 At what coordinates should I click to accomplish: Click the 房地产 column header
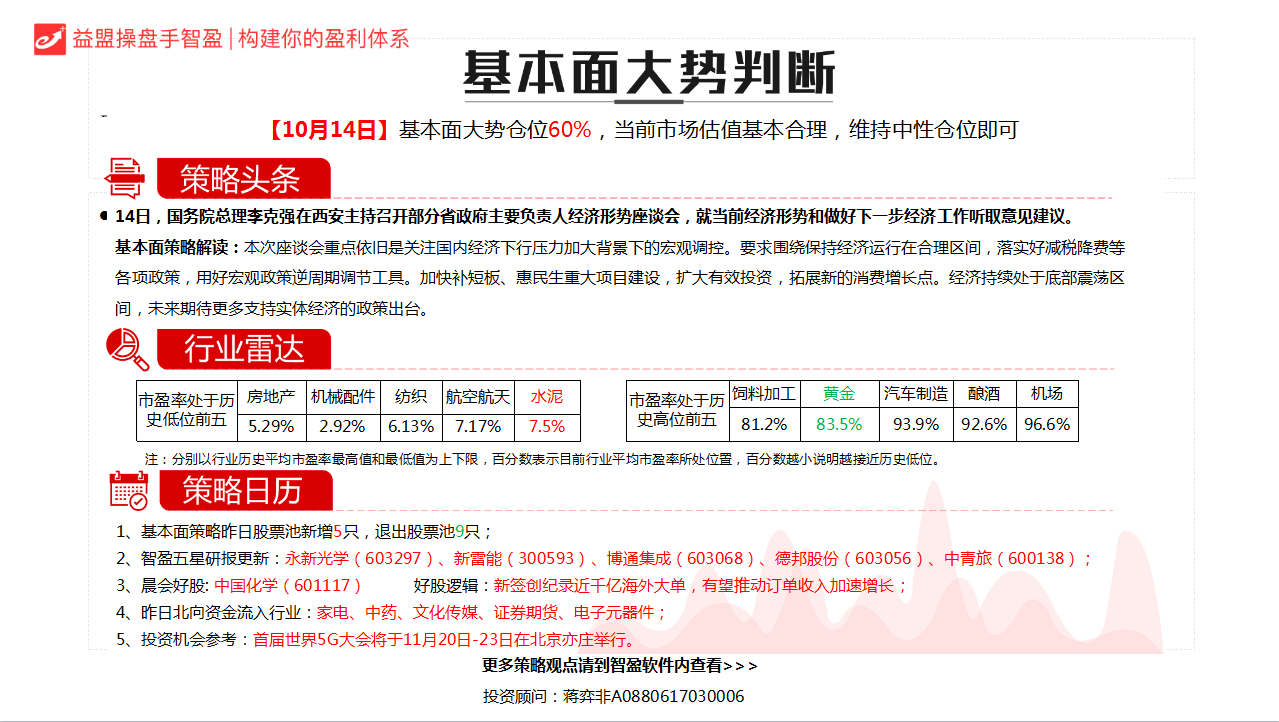271,396
